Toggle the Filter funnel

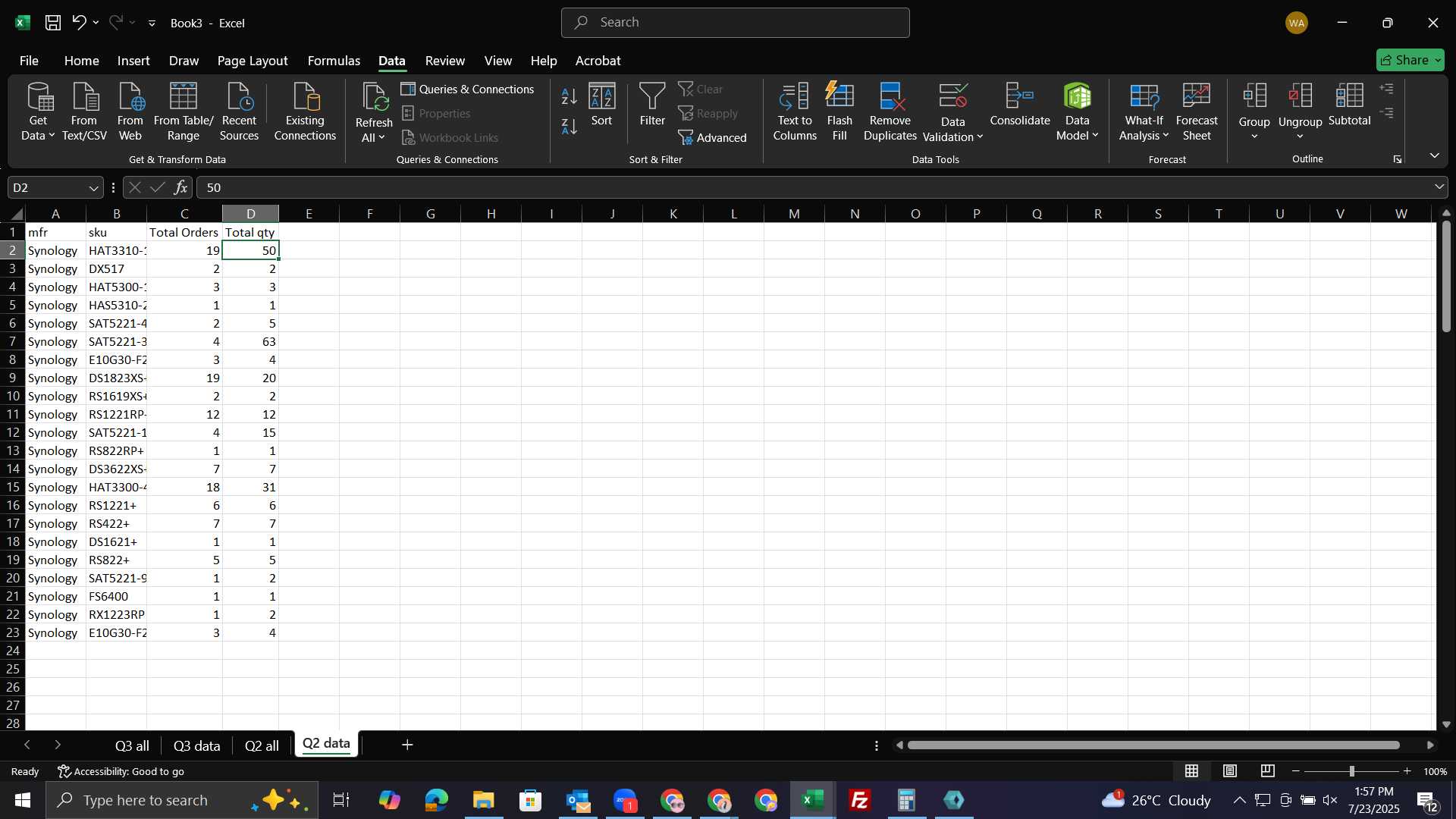[x=652, y=105]
